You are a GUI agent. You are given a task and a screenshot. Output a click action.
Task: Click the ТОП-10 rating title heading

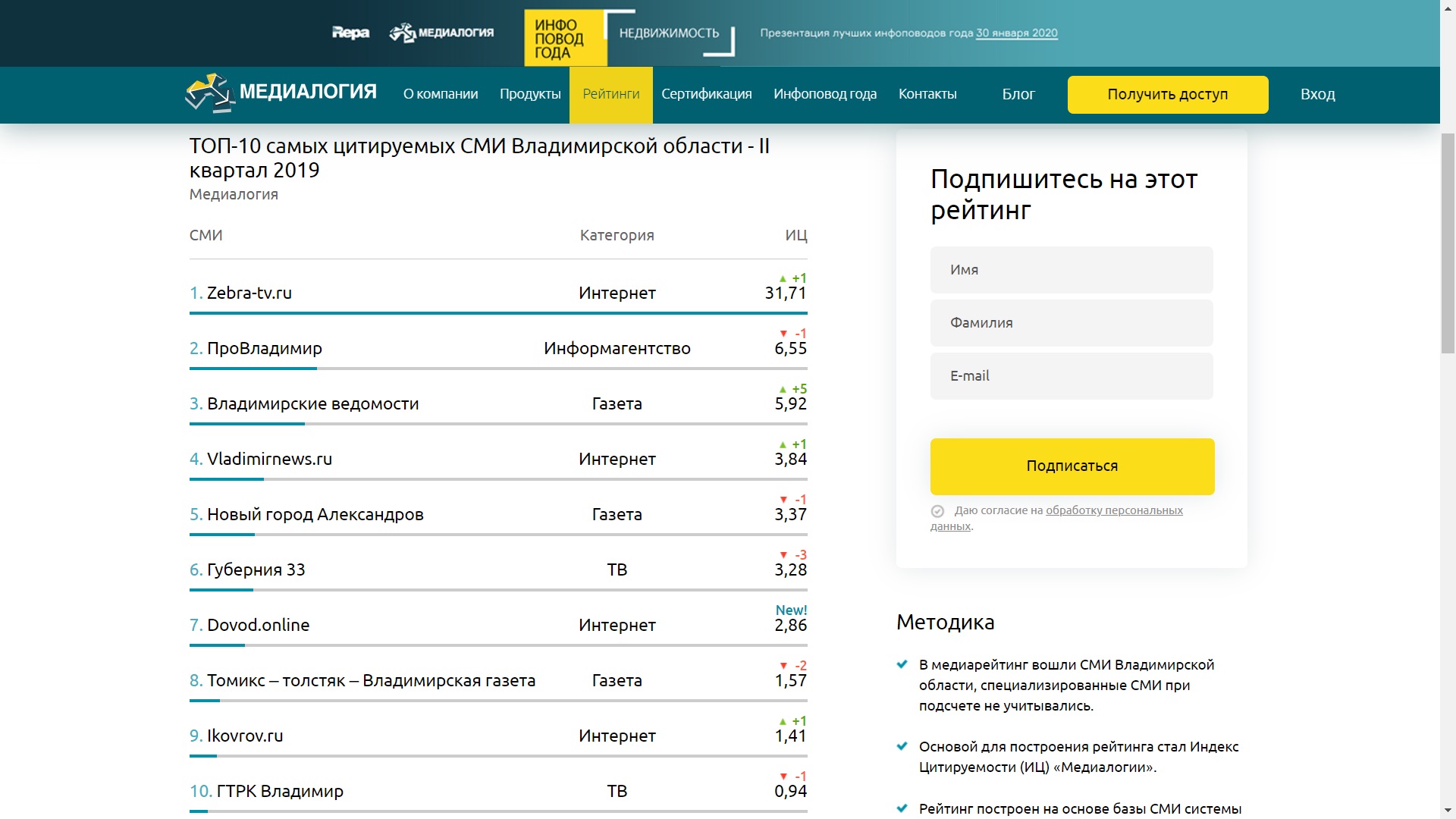479,158
